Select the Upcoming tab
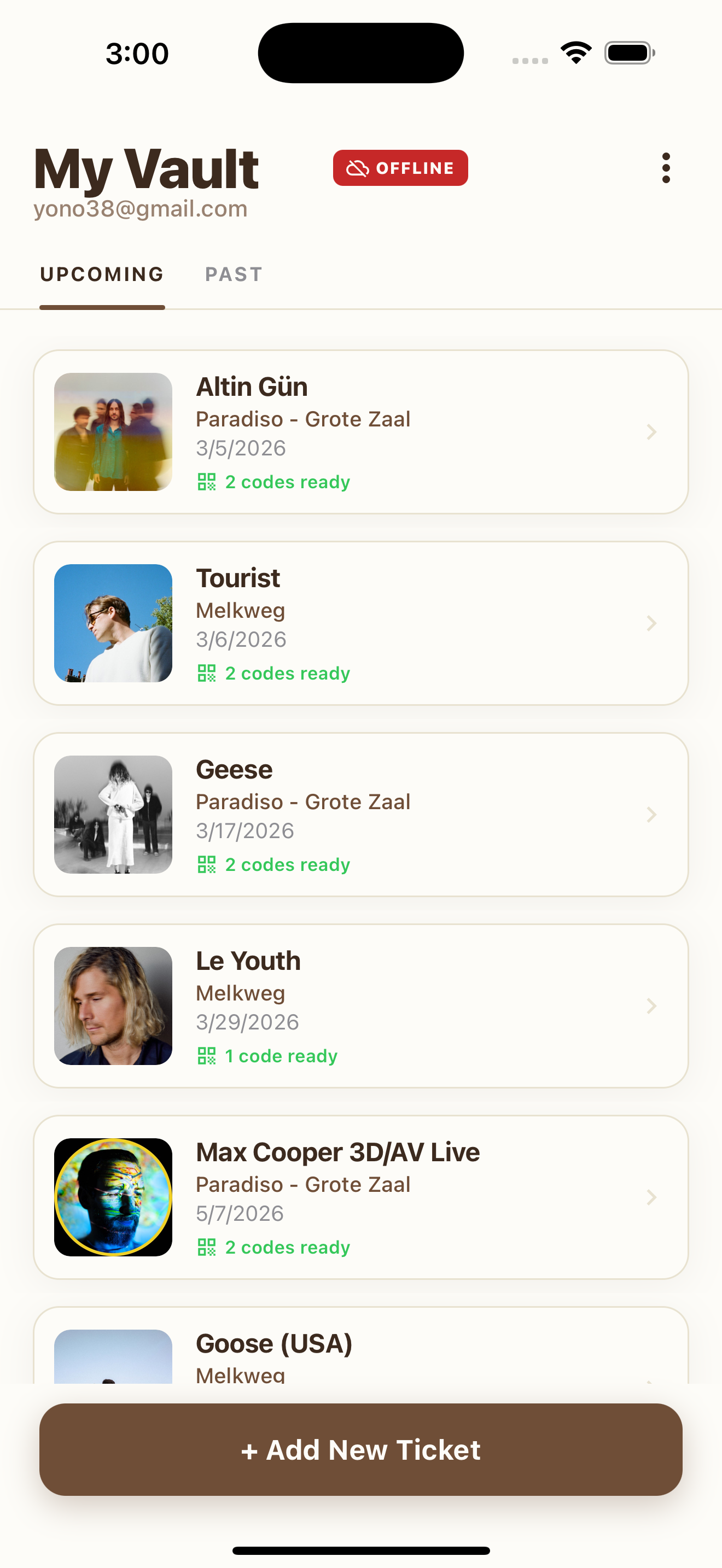 (x=102, y=274)
